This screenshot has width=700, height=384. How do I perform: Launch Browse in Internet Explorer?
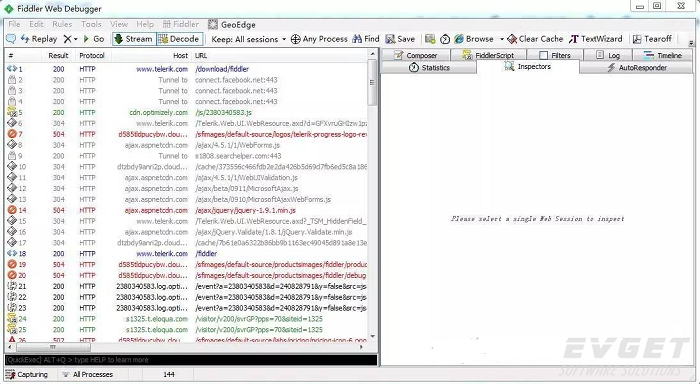[x=474, y=39]
